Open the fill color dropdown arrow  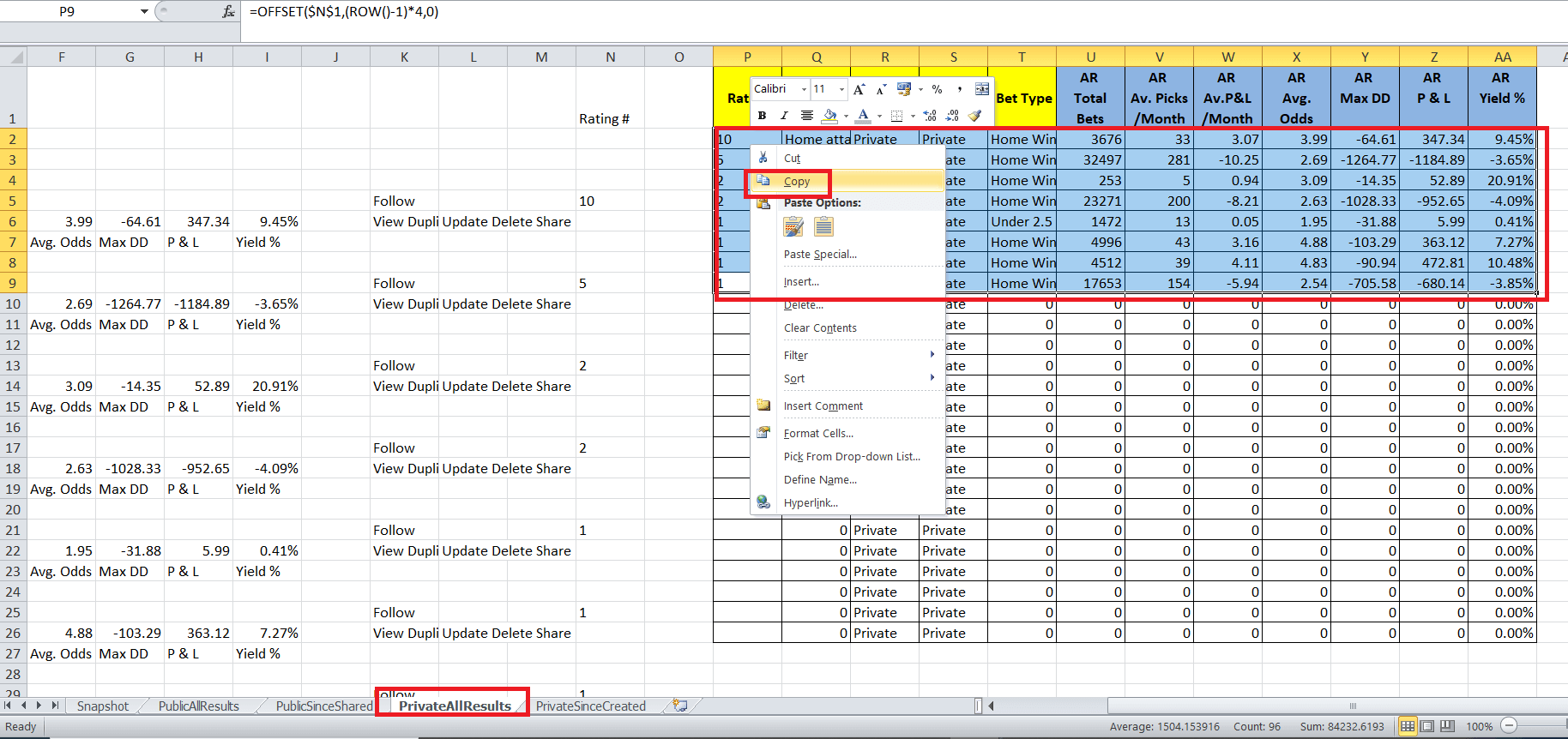point(846,115)
